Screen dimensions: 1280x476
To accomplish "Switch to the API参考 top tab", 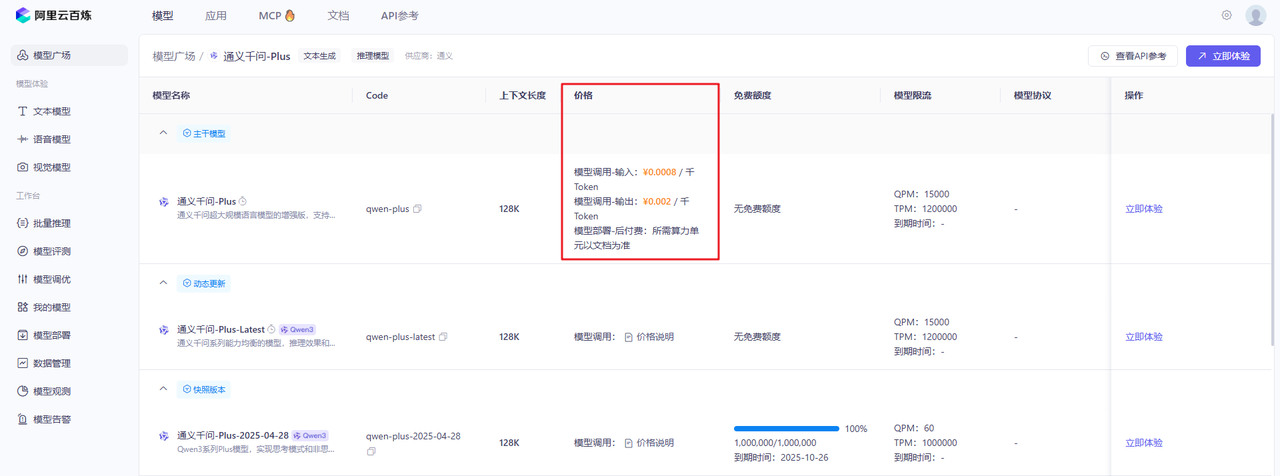I will pyautogui.click(x=400, y=15).
